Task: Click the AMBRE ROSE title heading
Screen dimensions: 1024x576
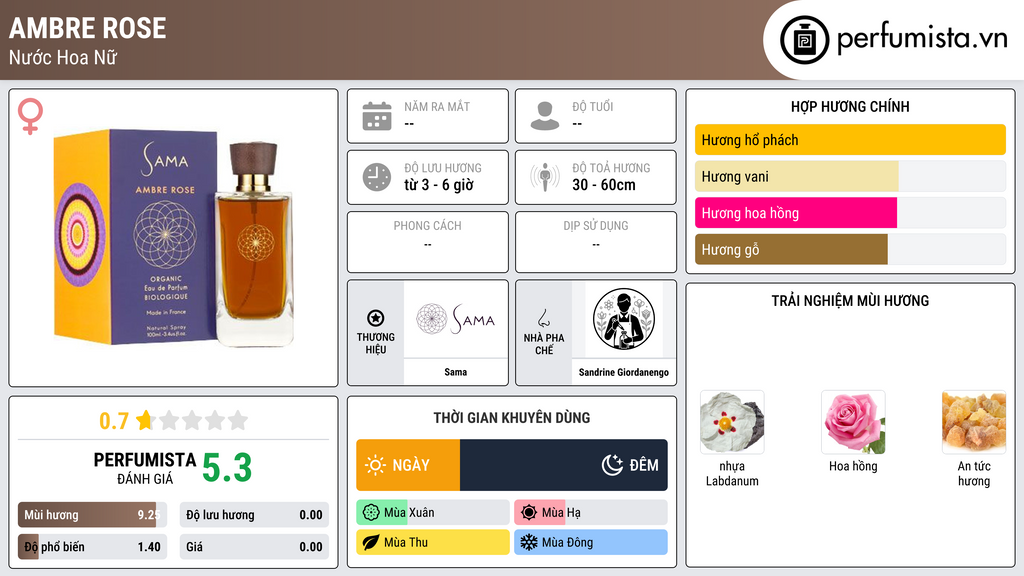Action: point(88,28)
